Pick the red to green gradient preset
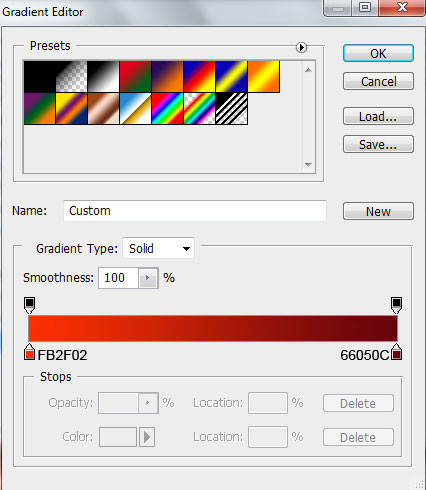 136,77
